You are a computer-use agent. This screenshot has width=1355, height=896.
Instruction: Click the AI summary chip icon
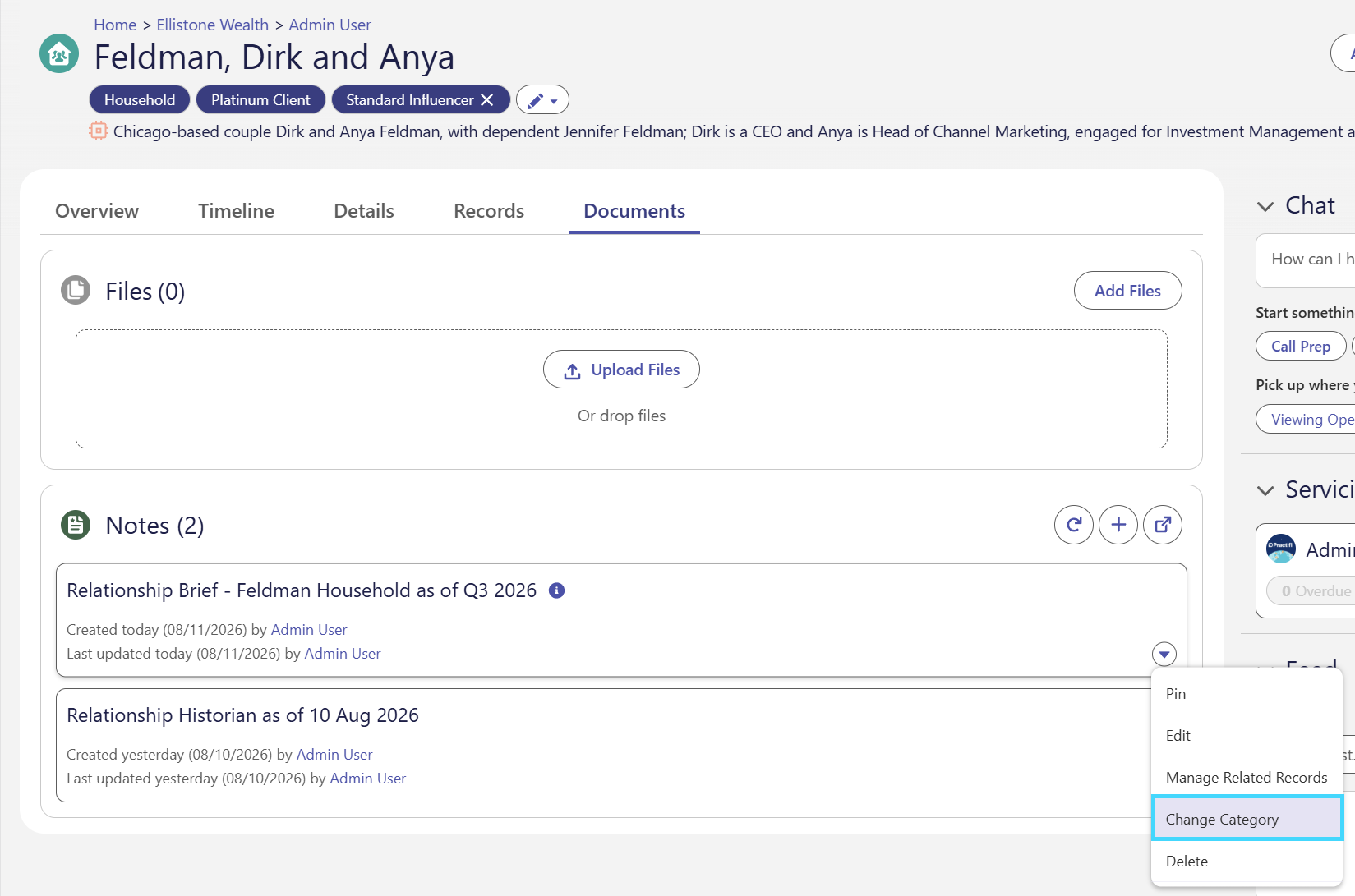tap(99, 131)
